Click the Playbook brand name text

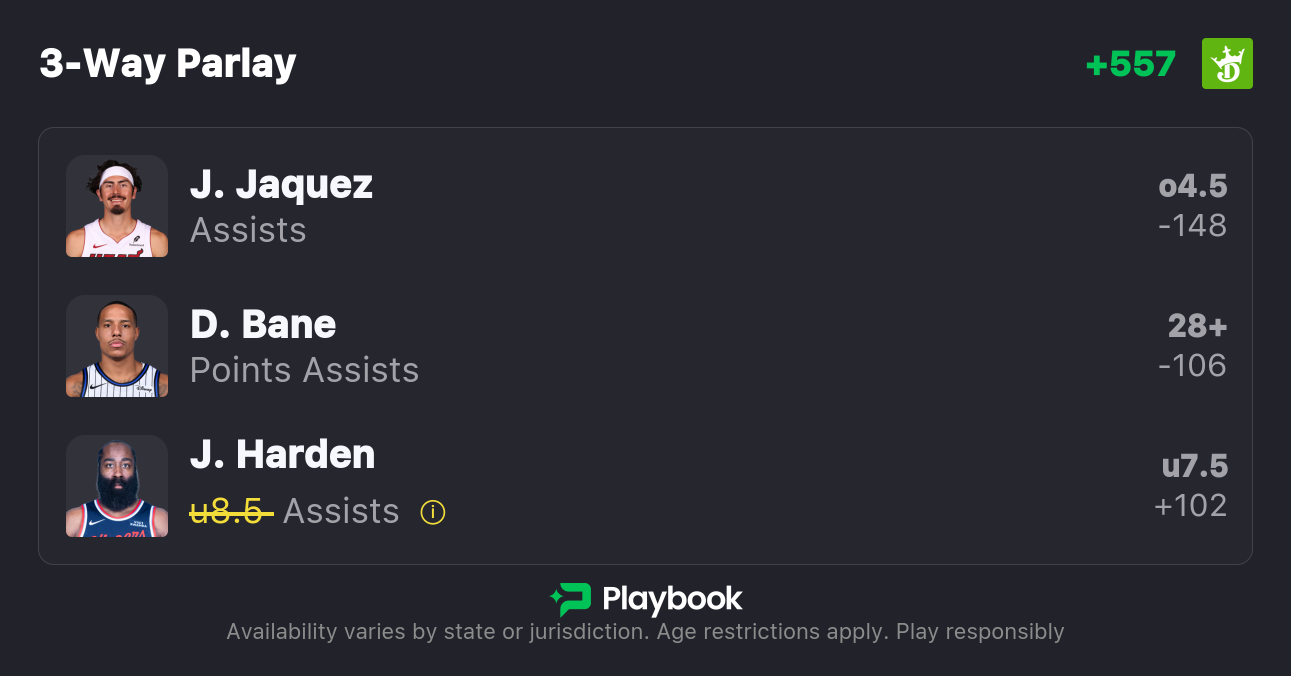672,599
